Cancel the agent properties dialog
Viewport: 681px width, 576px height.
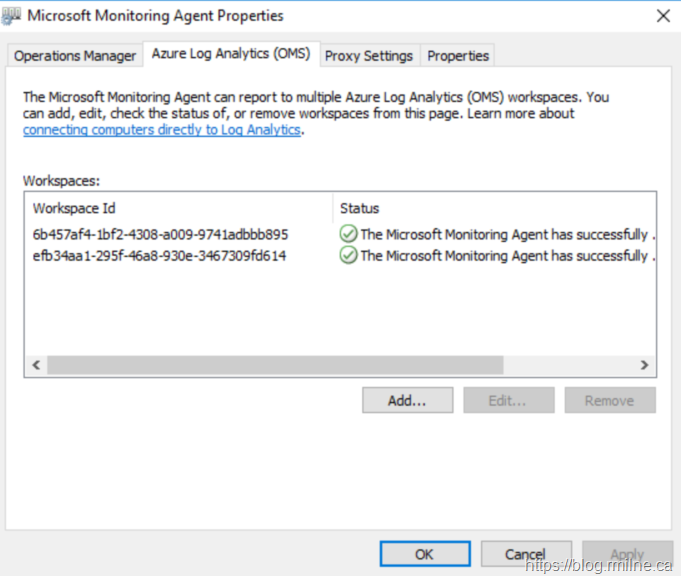click(x=526, y=553)
